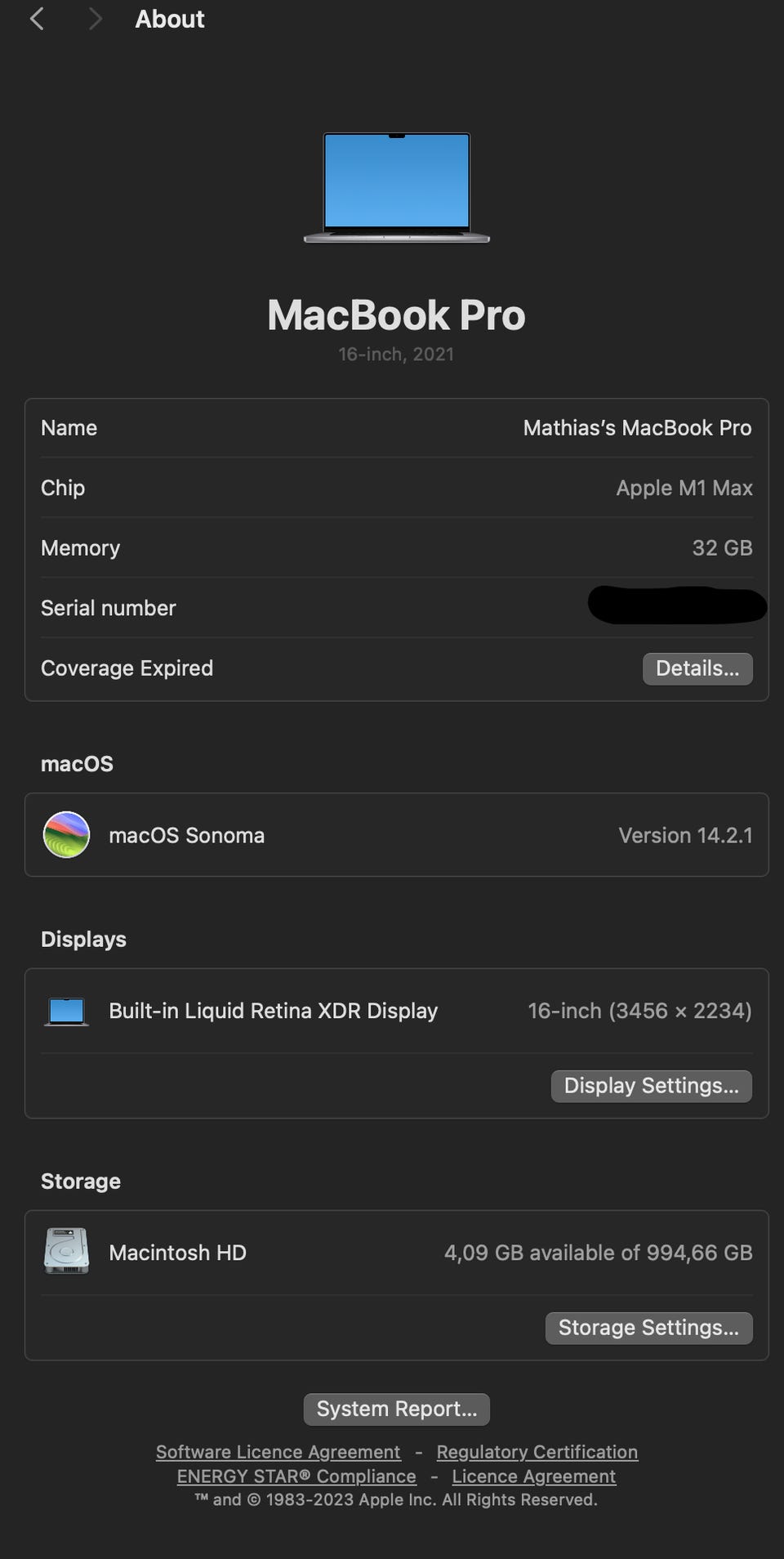Open Storage Settings

[648, 1328]
